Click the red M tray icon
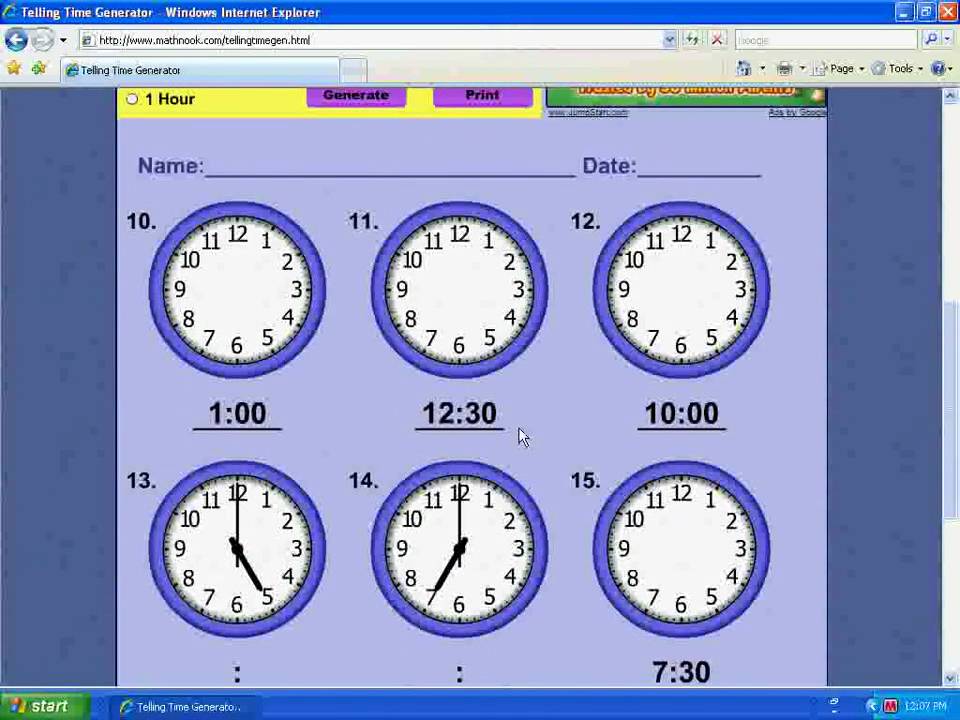 (x=890, y=707)
